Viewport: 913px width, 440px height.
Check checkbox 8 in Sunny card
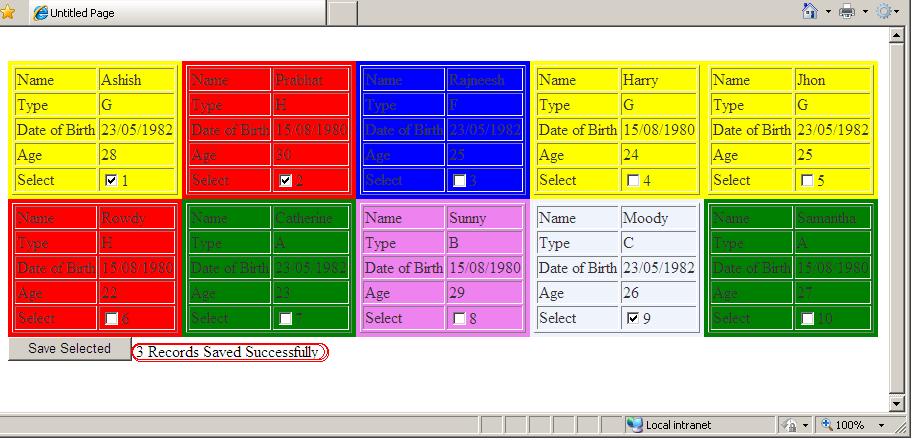click(459, 318)
